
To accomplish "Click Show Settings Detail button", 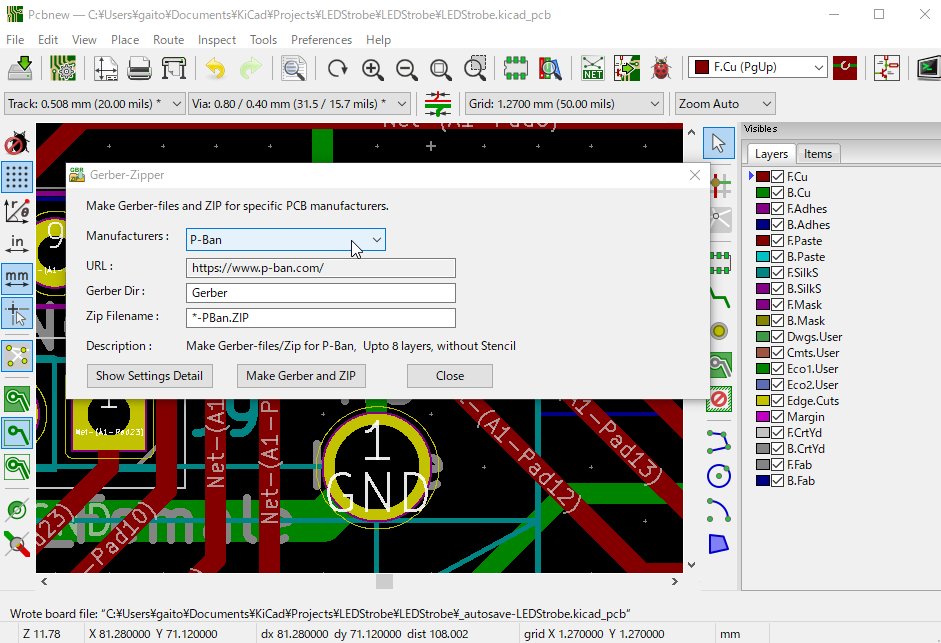I will 149,376.
